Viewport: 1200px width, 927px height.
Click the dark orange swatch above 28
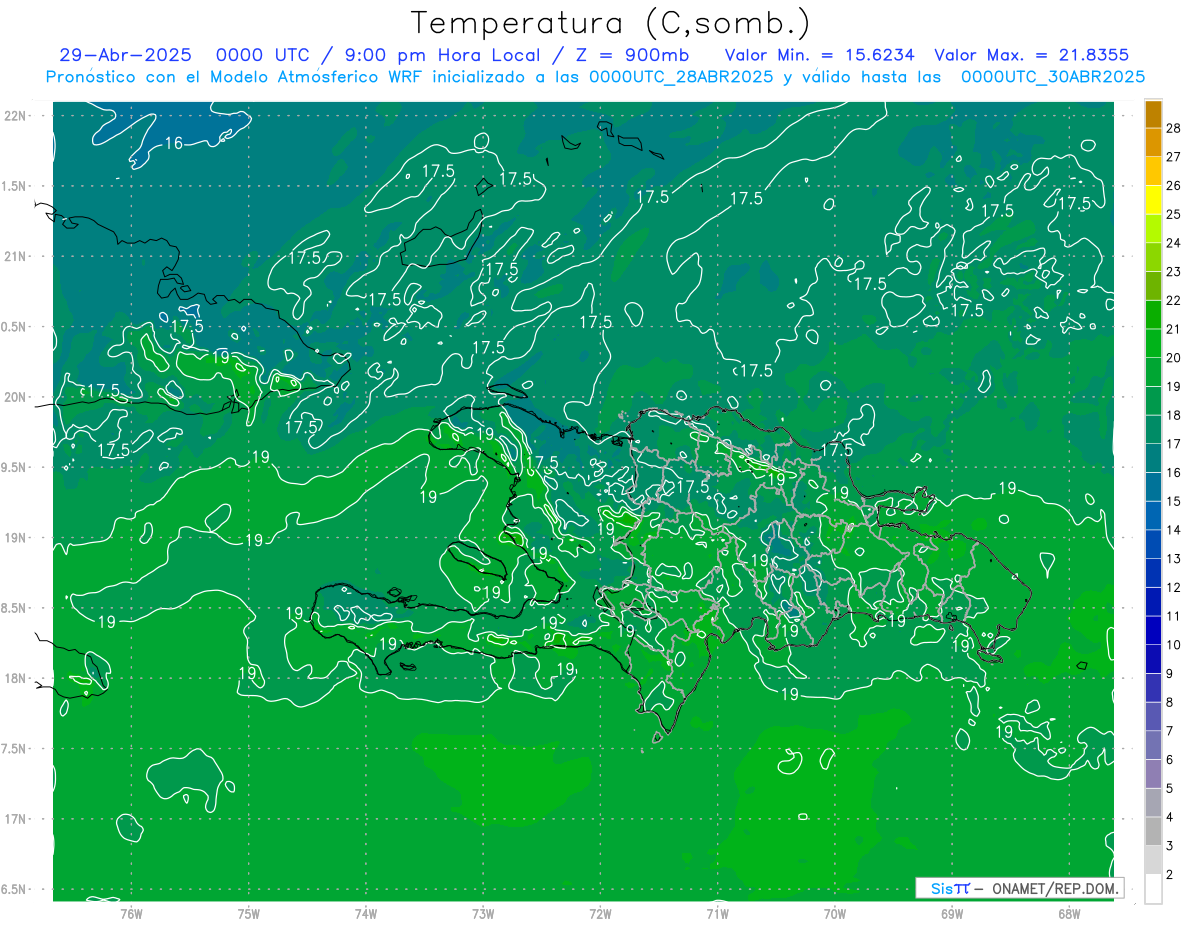coord(1153,115)
